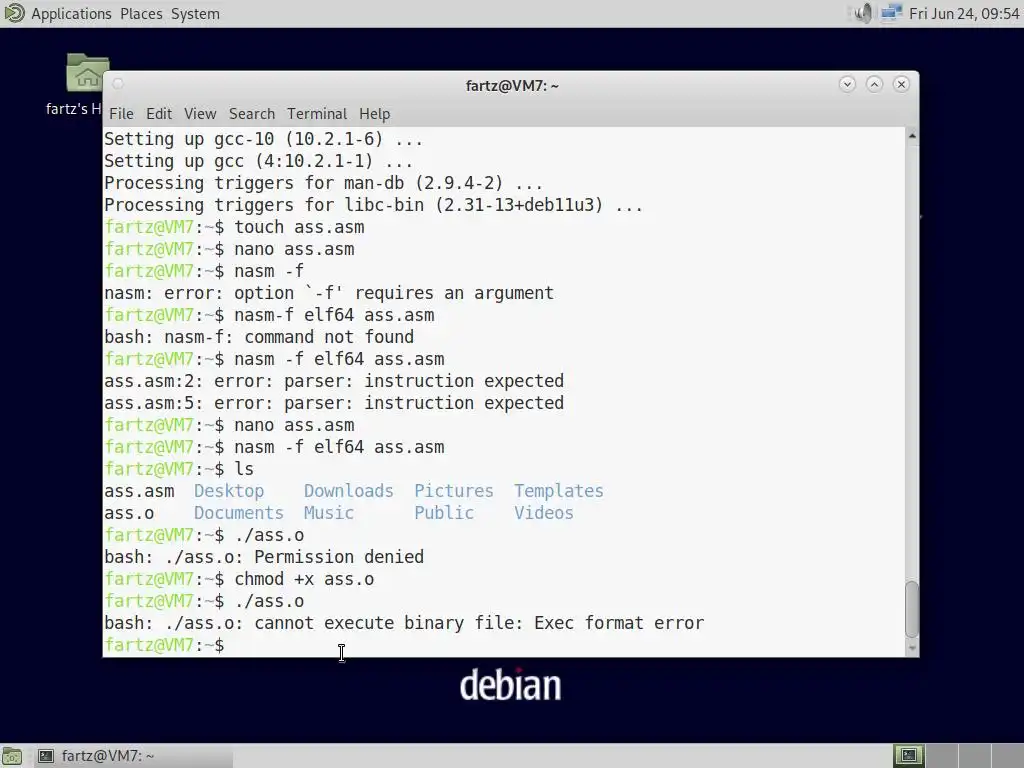Click the 'Templates' directory name in ls output
This screenshot has width=1024, height=768.
click(x=558, y=491)
